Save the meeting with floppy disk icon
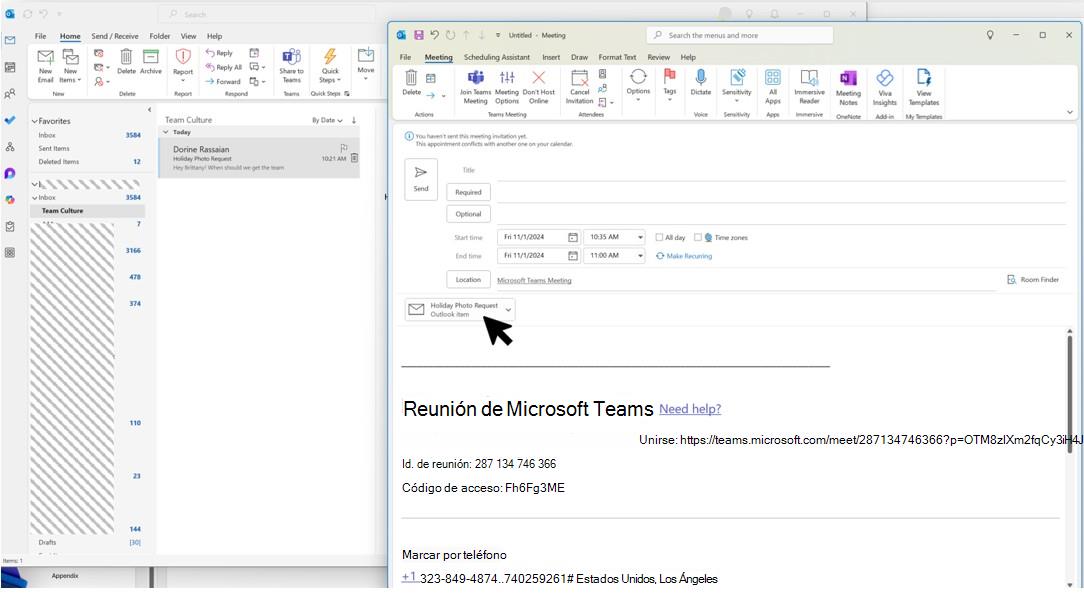Image resolution: width=1084 pixels, height=597 pixels. [x=418, y=35]
